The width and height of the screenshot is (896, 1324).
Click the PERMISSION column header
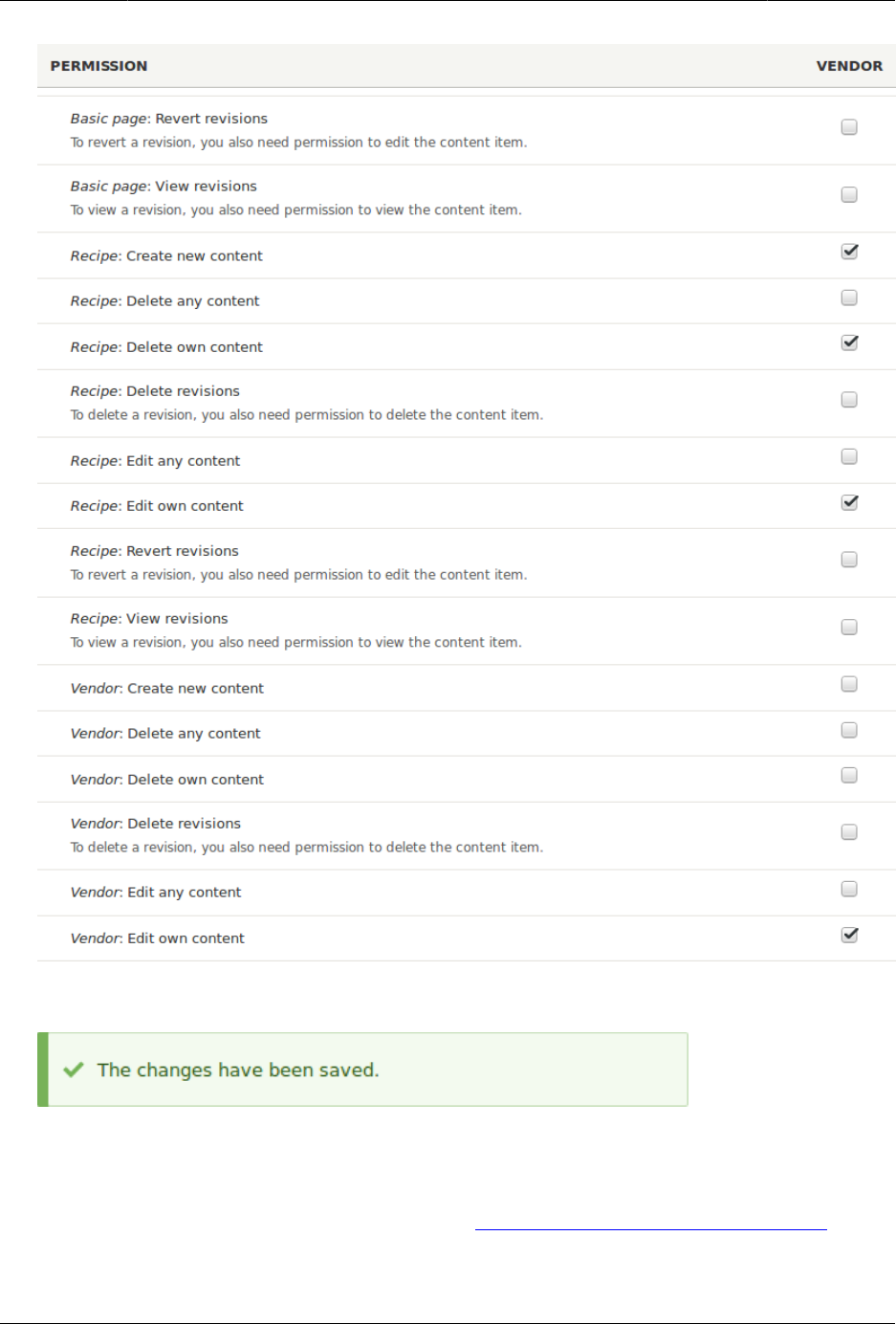pyautogui.click(x=98, y=66)
